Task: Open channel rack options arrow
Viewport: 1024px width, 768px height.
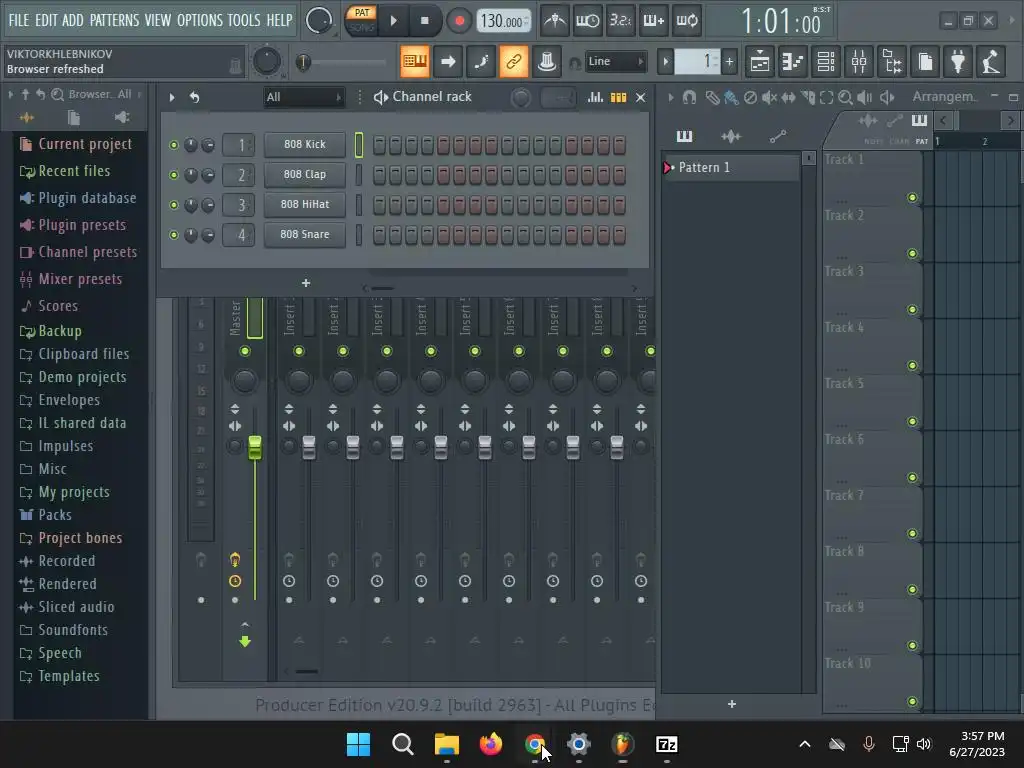Action: pos(172,97)
